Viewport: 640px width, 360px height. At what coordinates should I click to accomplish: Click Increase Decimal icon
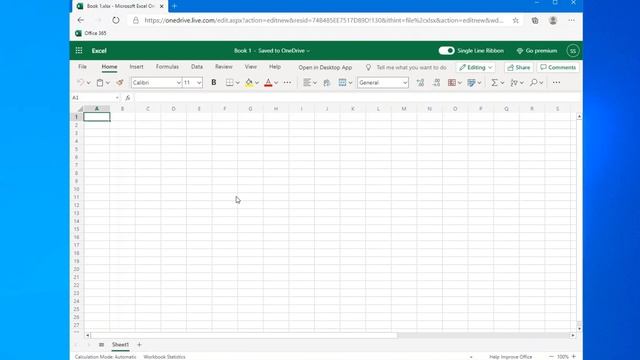click(420, 82)
